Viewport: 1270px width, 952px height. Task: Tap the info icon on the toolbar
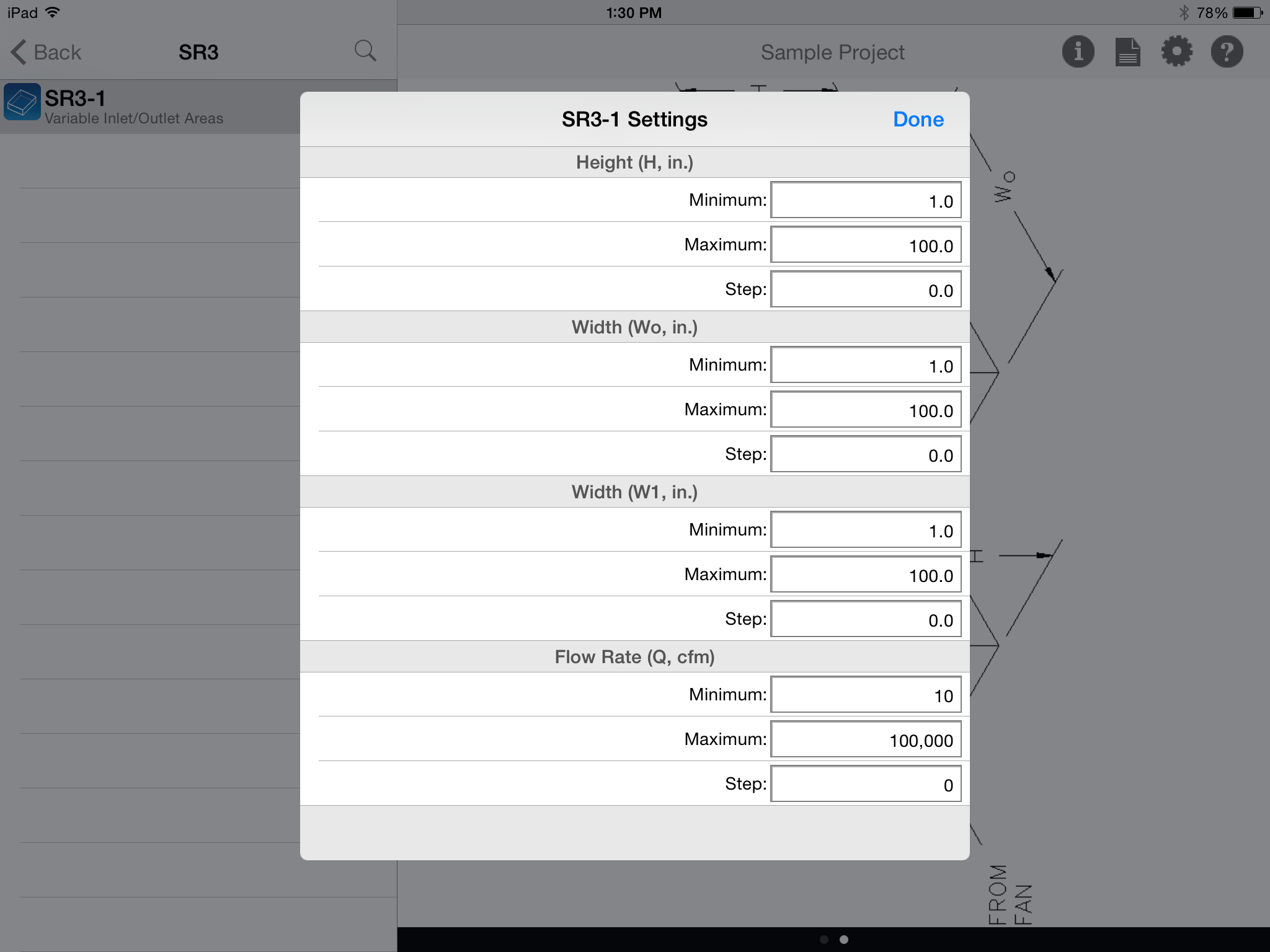1078,52
